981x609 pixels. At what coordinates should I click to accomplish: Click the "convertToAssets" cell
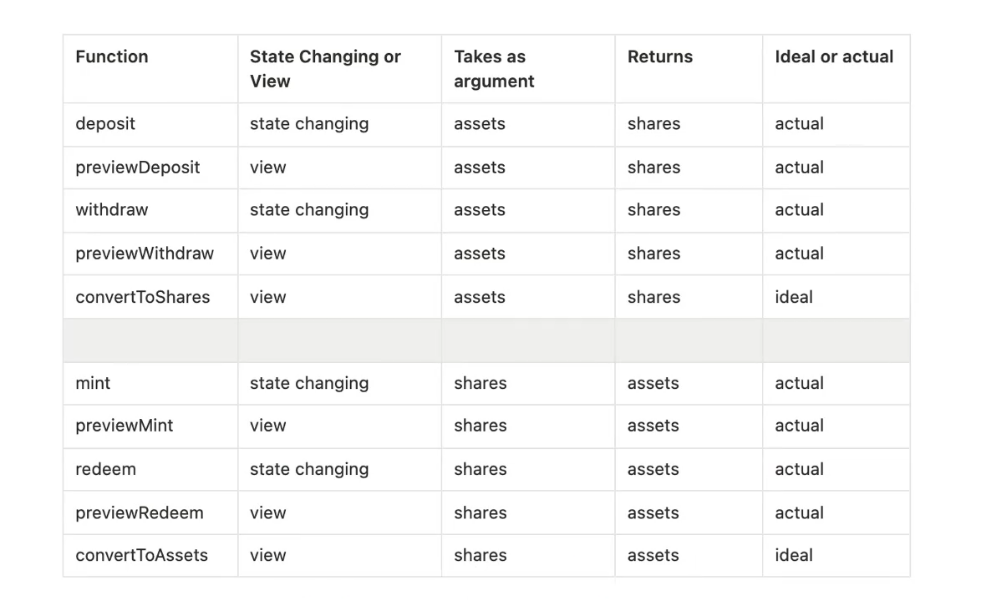pos(142,555)
